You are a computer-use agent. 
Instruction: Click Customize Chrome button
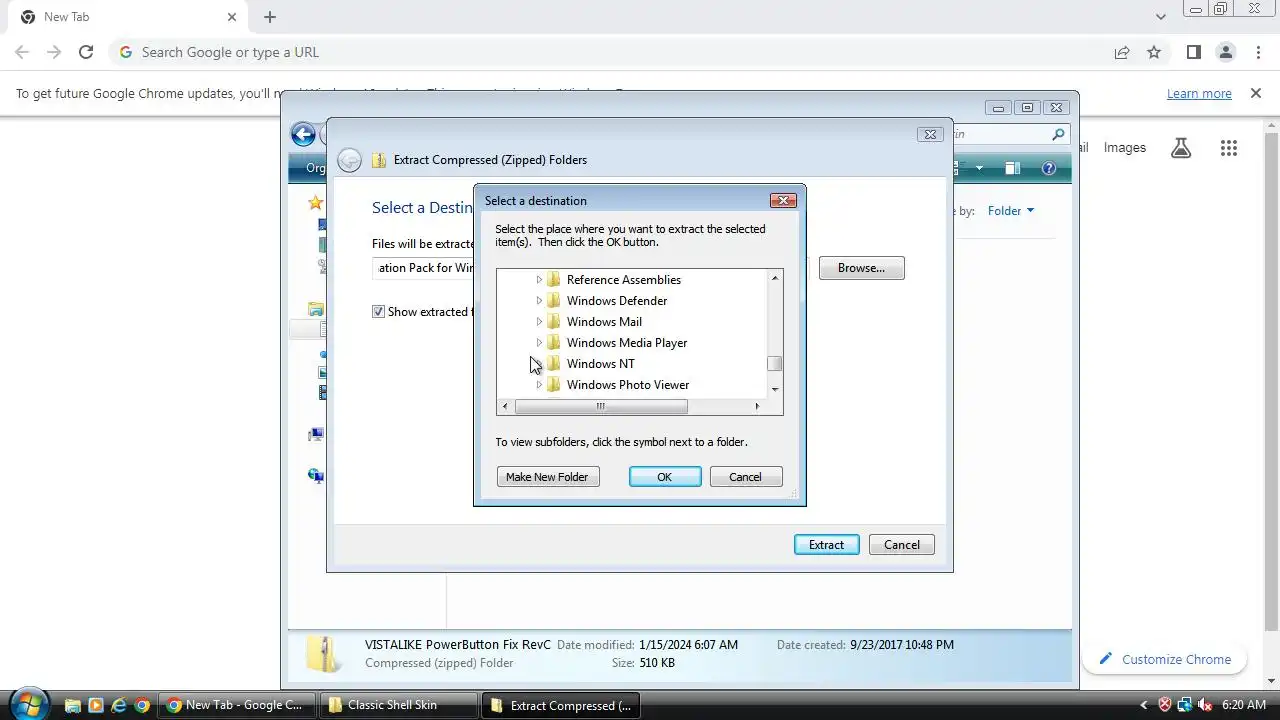coord(1164,659)
